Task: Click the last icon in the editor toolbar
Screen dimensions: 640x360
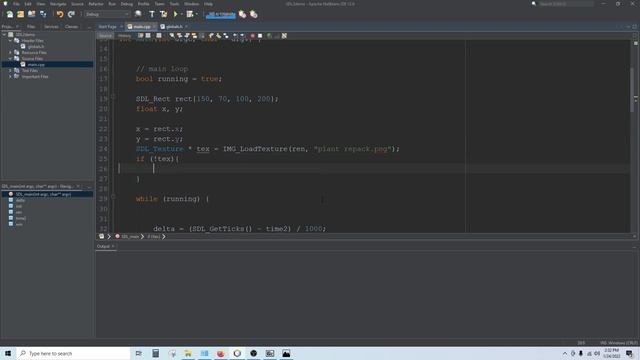Action: (284, 36)
